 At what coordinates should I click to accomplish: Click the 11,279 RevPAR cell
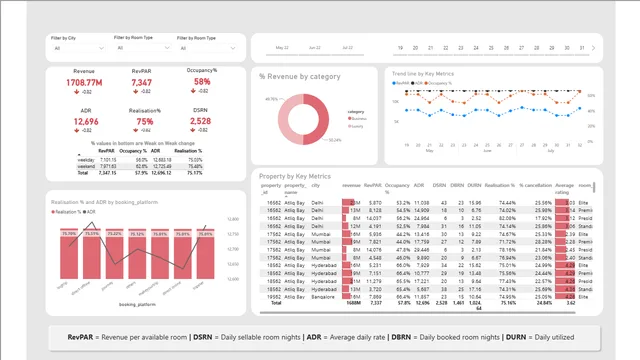click(374, 281)
